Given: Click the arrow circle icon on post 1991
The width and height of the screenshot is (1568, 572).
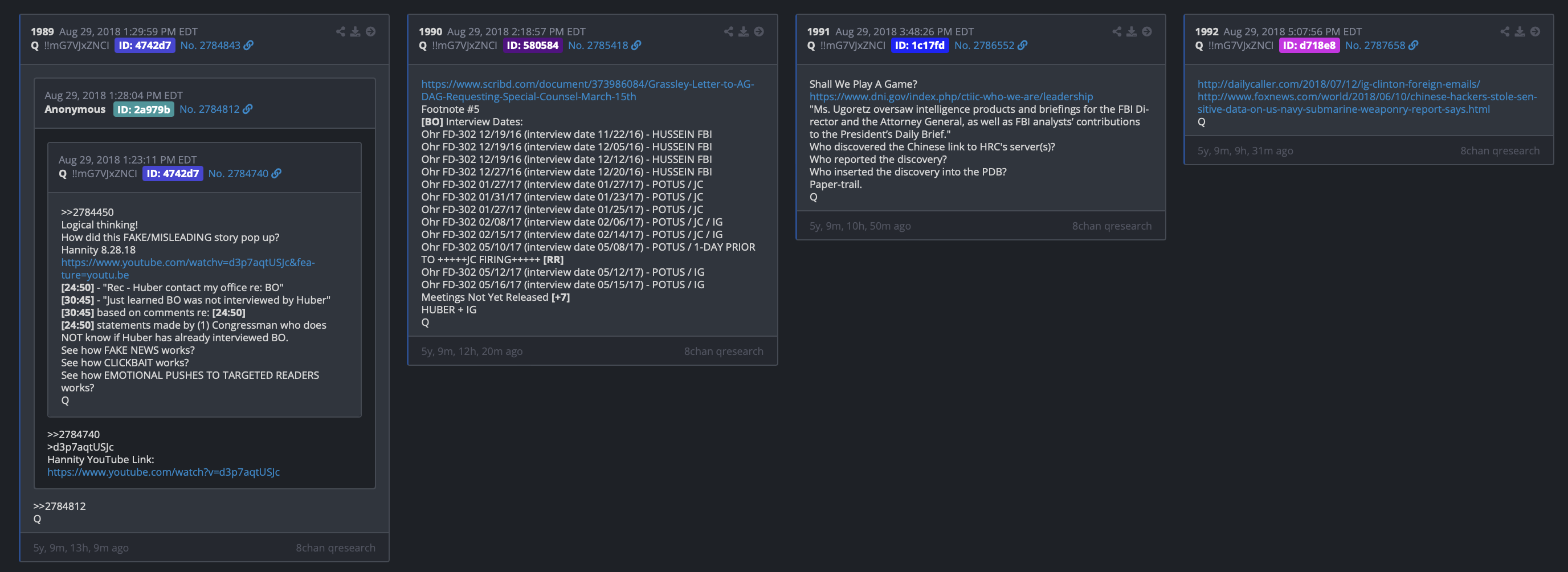Looking at the screenshot, I should point(1147,32).
